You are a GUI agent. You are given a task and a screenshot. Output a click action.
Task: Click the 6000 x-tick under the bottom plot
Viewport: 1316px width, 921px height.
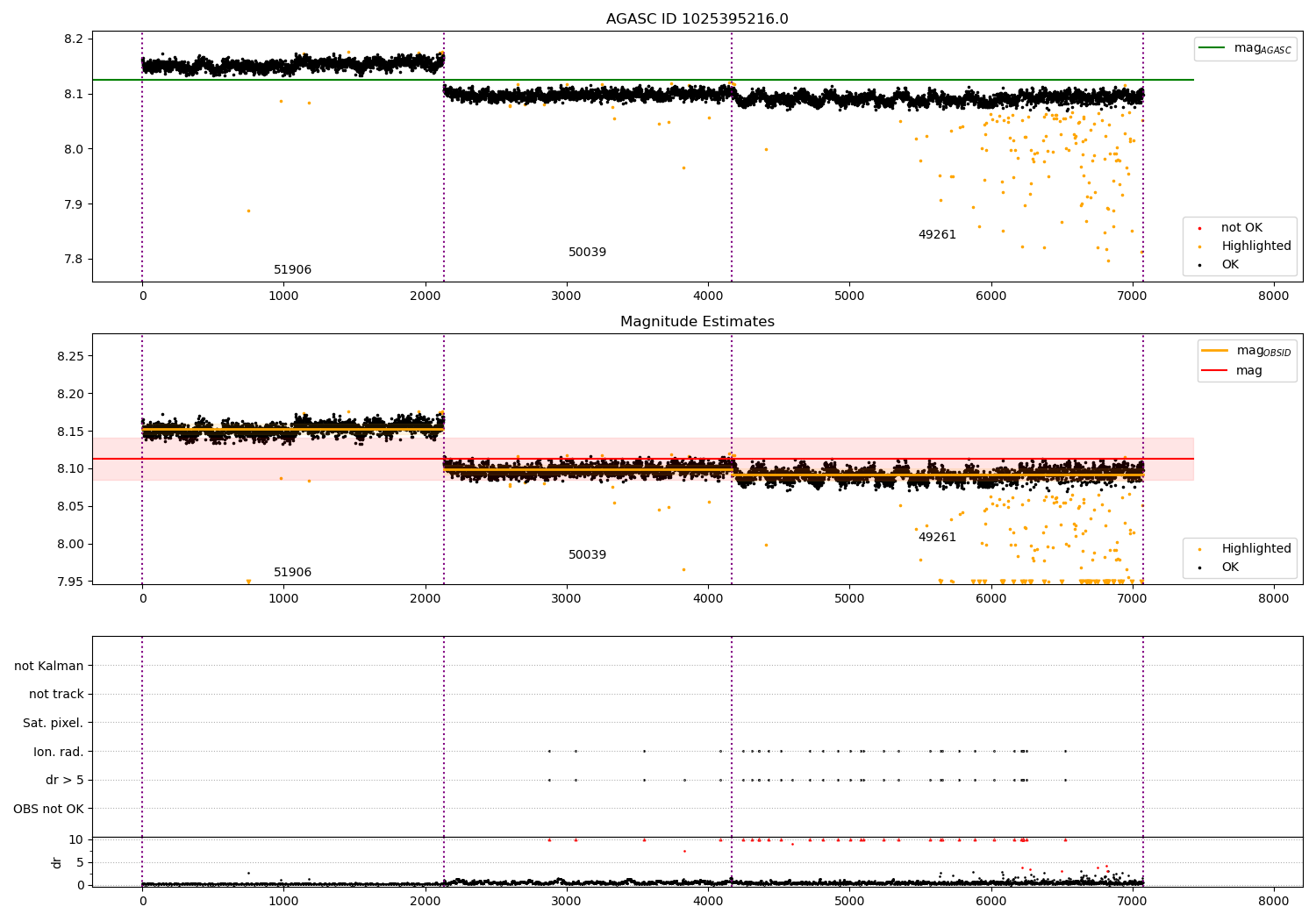click(991, 901)
